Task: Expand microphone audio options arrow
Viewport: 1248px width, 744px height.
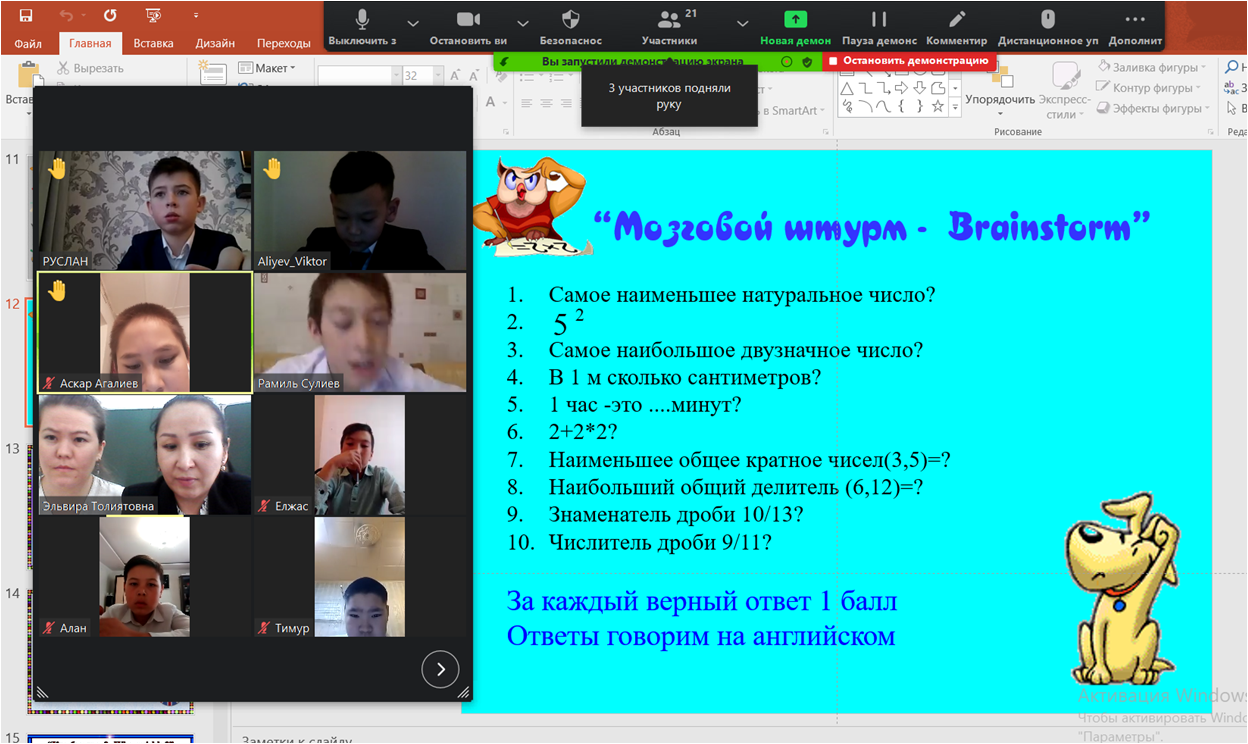Action: (x=413, y=23)
